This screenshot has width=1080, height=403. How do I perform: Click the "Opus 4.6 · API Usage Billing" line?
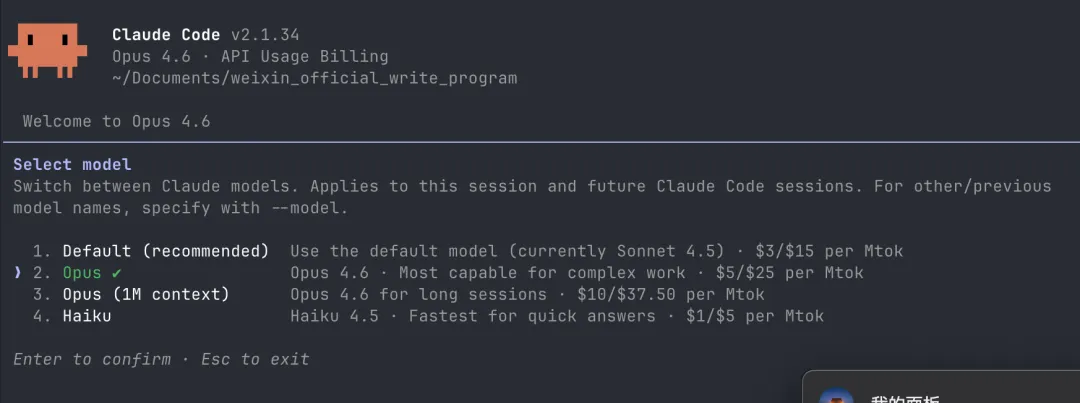(250, 56)
